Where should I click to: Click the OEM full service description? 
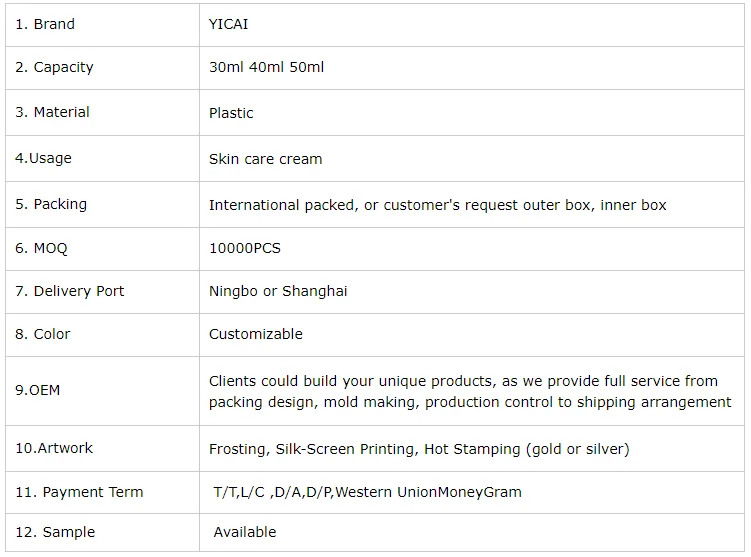click(469, 391)
